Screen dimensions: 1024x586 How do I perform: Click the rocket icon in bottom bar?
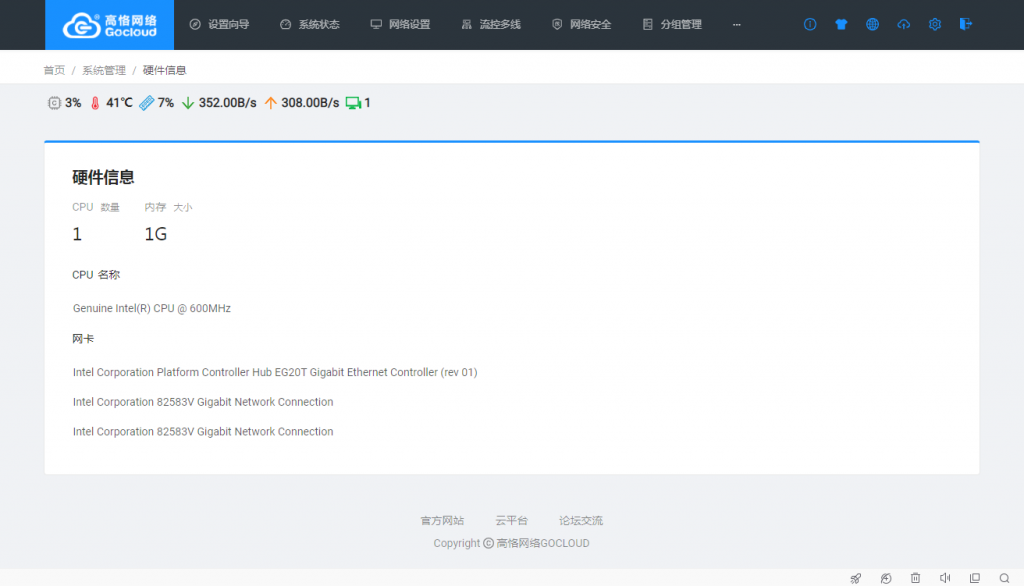coord(856,578)
